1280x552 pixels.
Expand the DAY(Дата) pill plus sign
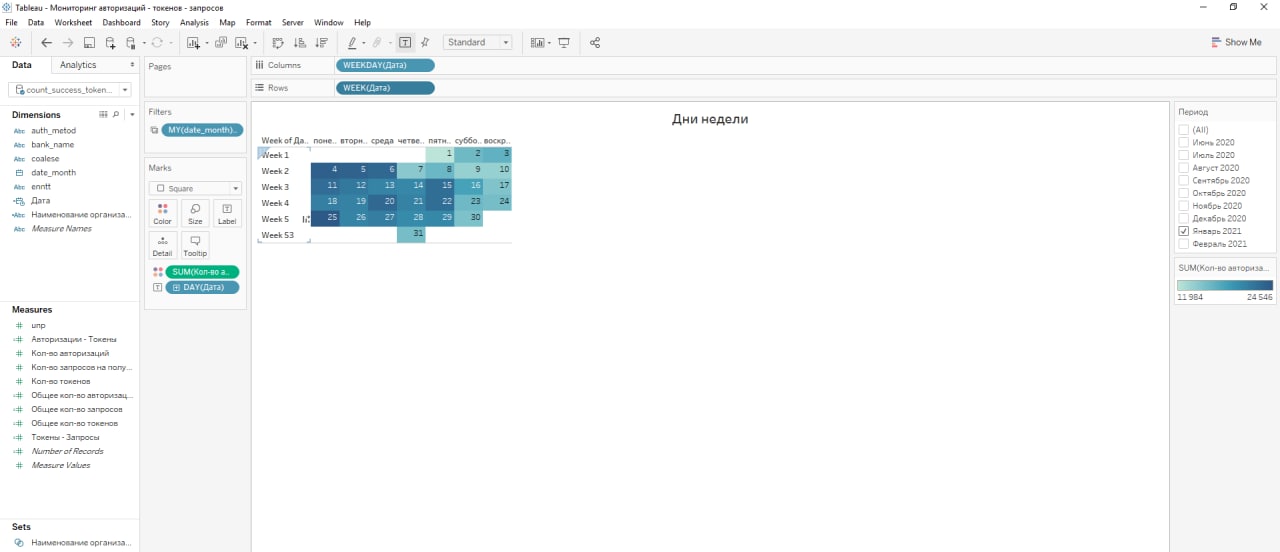coord(177,288)
